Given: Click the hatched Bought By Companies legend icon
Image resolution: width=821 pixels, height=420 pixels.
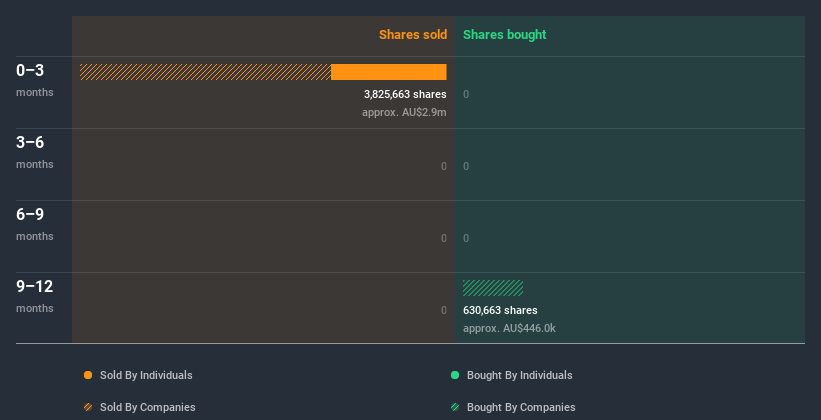Looking at the screenshot, I should click(455, 407).
